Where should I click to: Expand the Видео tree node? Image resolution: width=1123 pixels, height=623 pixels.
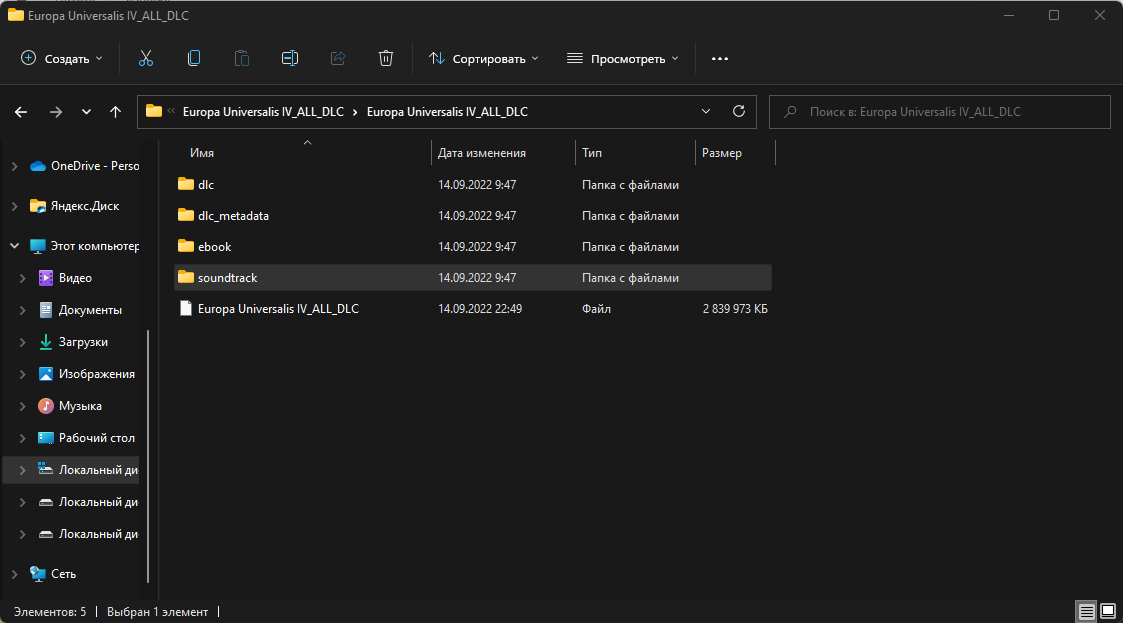click(x=22, y=278)
